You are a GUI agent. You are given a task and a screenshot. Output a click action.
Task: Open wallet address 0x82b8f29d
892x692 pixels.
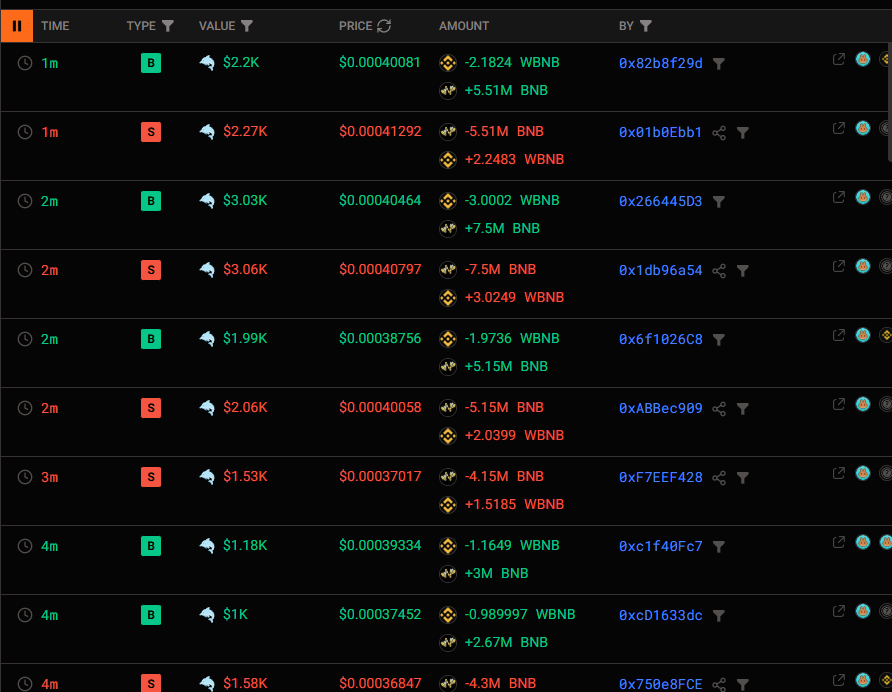click(x=660, y=63)
